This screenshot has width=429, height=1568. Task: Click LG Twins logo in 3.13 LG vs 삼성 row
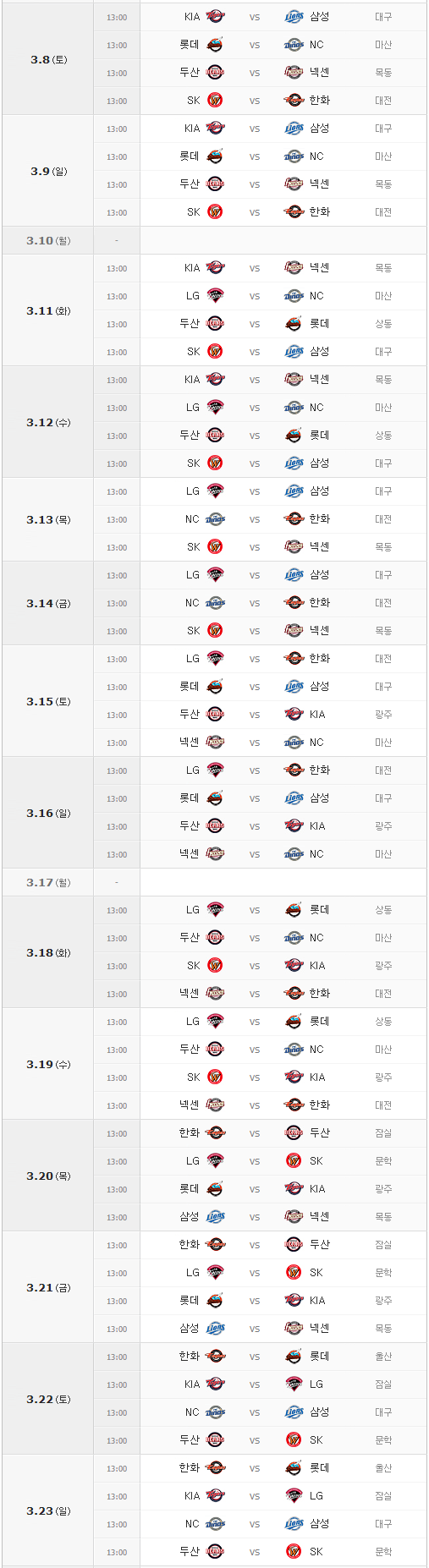click(215, 491)
